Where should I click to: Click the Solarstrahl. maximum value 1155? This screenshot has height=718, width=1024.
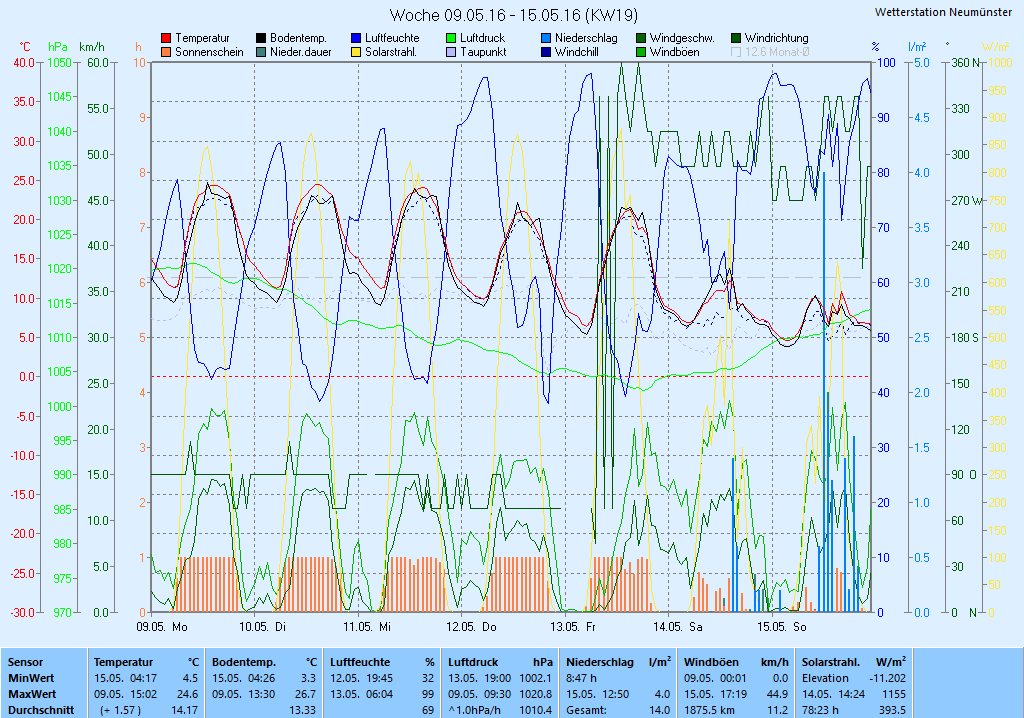coord(894,694)
